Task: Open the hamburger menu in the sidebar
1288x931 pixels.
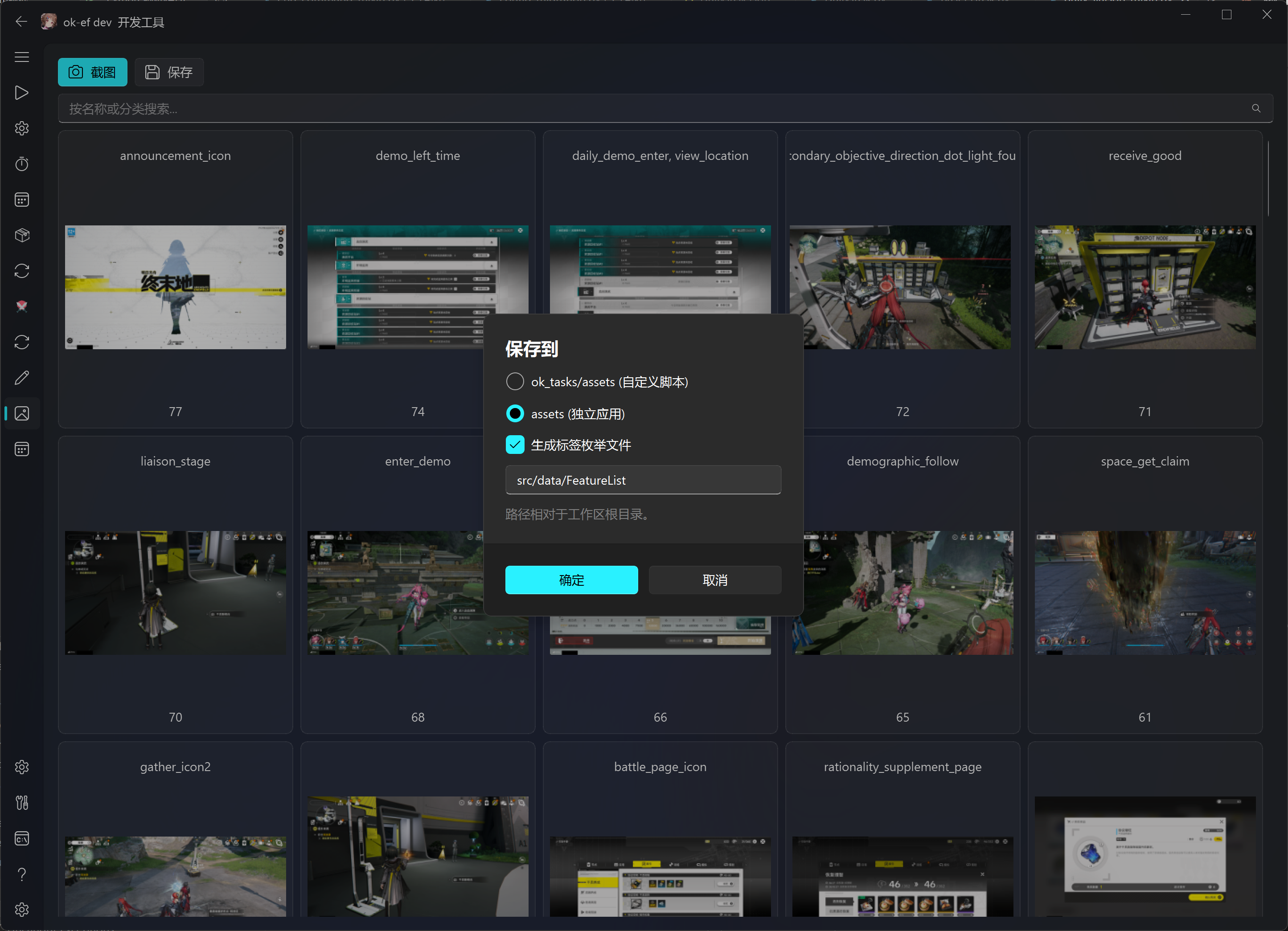Action: click(x=21, y=57)
